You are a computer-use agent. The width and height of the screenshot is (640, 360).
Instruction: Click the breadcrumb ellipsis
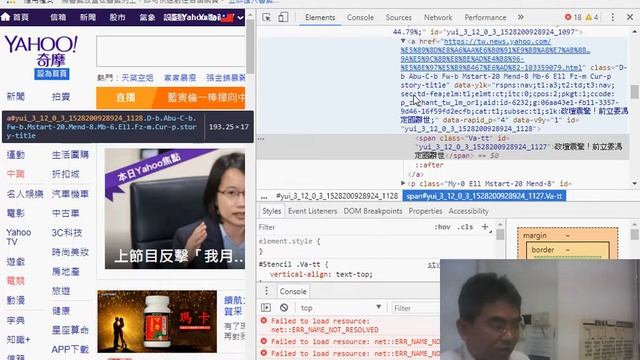[x=264, y=196]
